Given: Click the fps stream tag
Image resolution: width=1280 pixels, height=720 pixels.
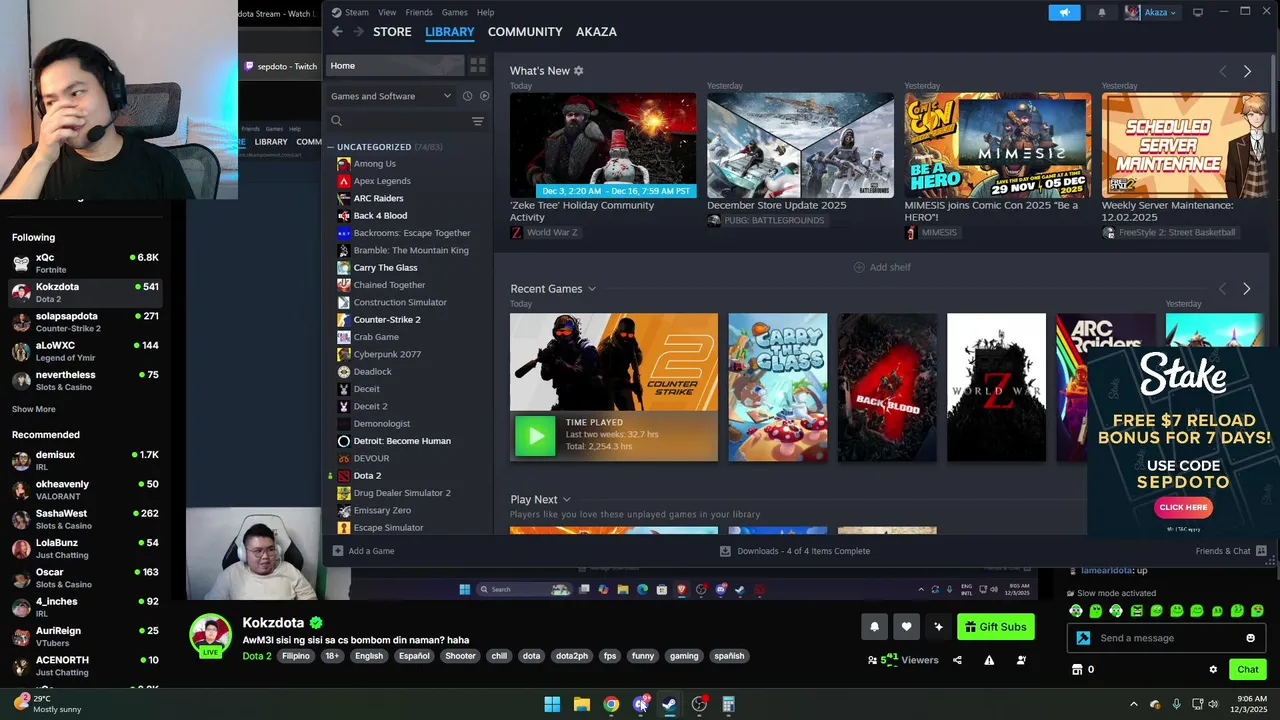Looking at the screenshot, I should pyautogui.click(x=610, y=656).
